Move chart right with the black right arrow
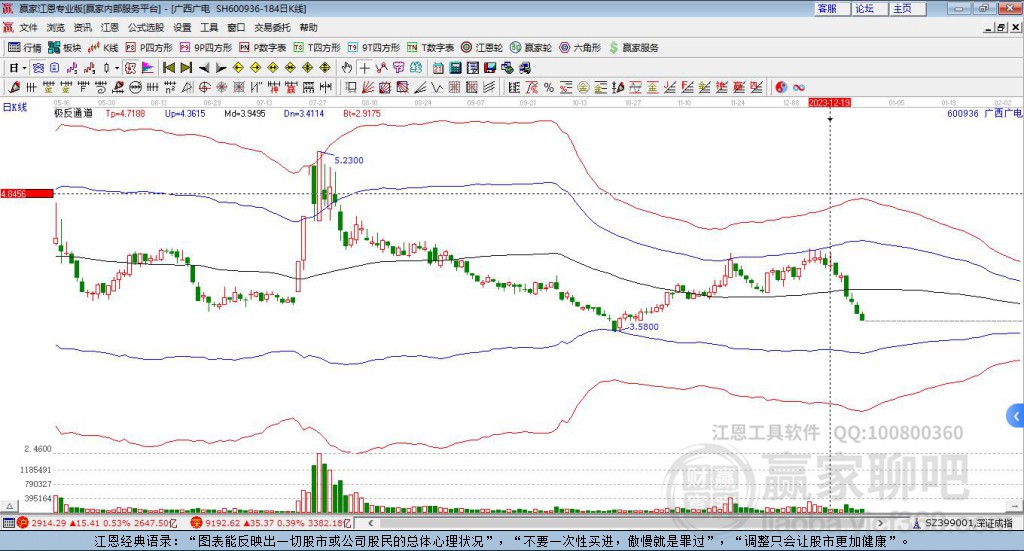 221,68
